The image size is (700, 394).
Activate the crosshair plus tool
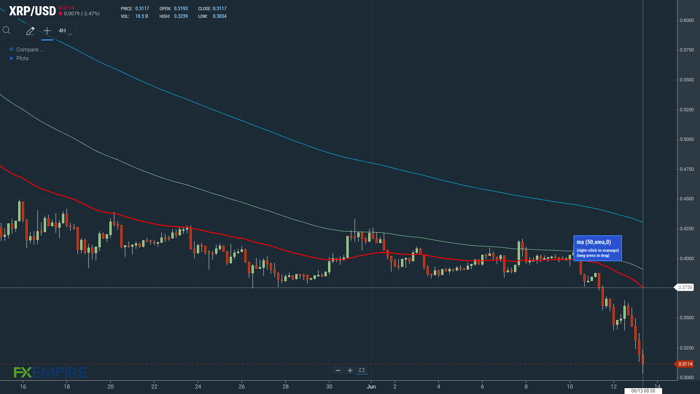click(x=47, y=31)
